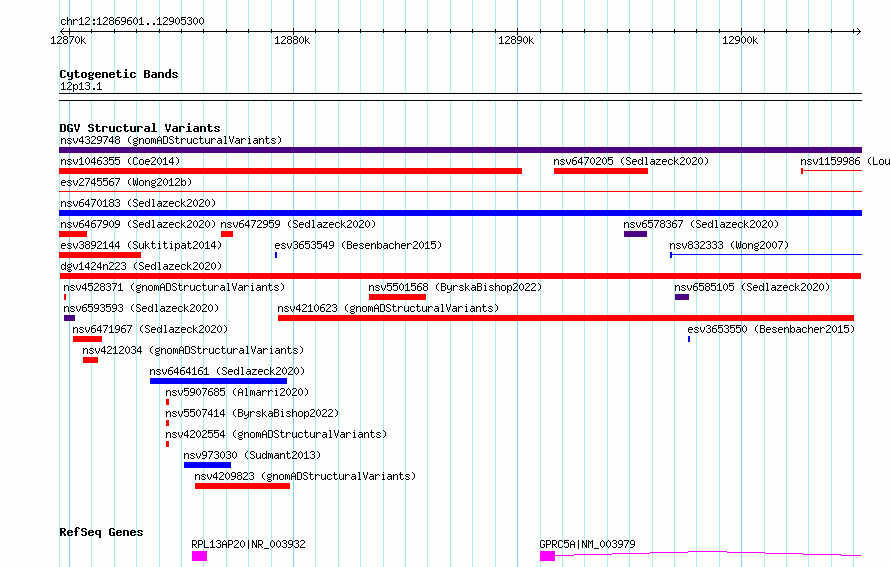This screenshot has height=567, width=890.
Task: Click purple bar under nsv6578367
Action: coord(635,234)
